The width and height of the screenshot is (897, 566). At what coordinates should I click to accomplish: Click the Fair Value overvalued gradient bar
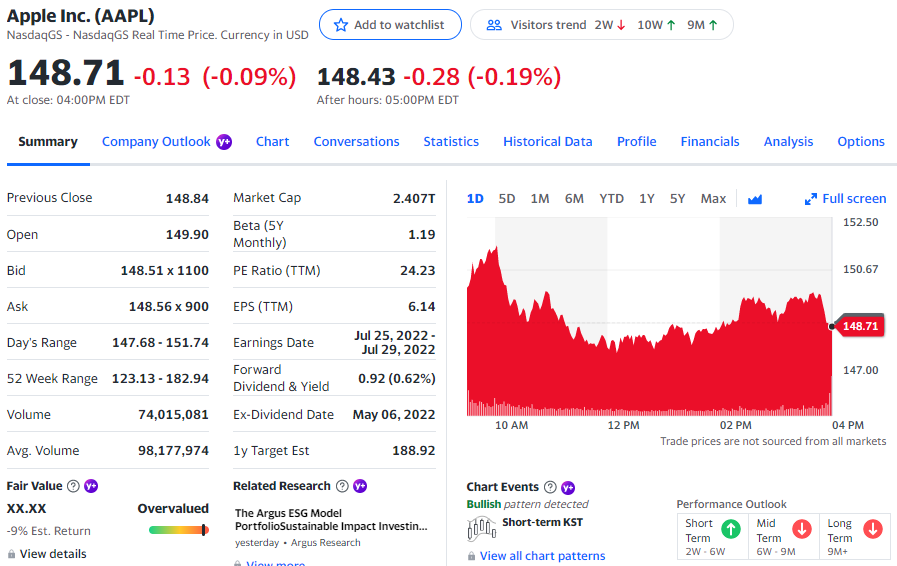click(x=178, y=530)
